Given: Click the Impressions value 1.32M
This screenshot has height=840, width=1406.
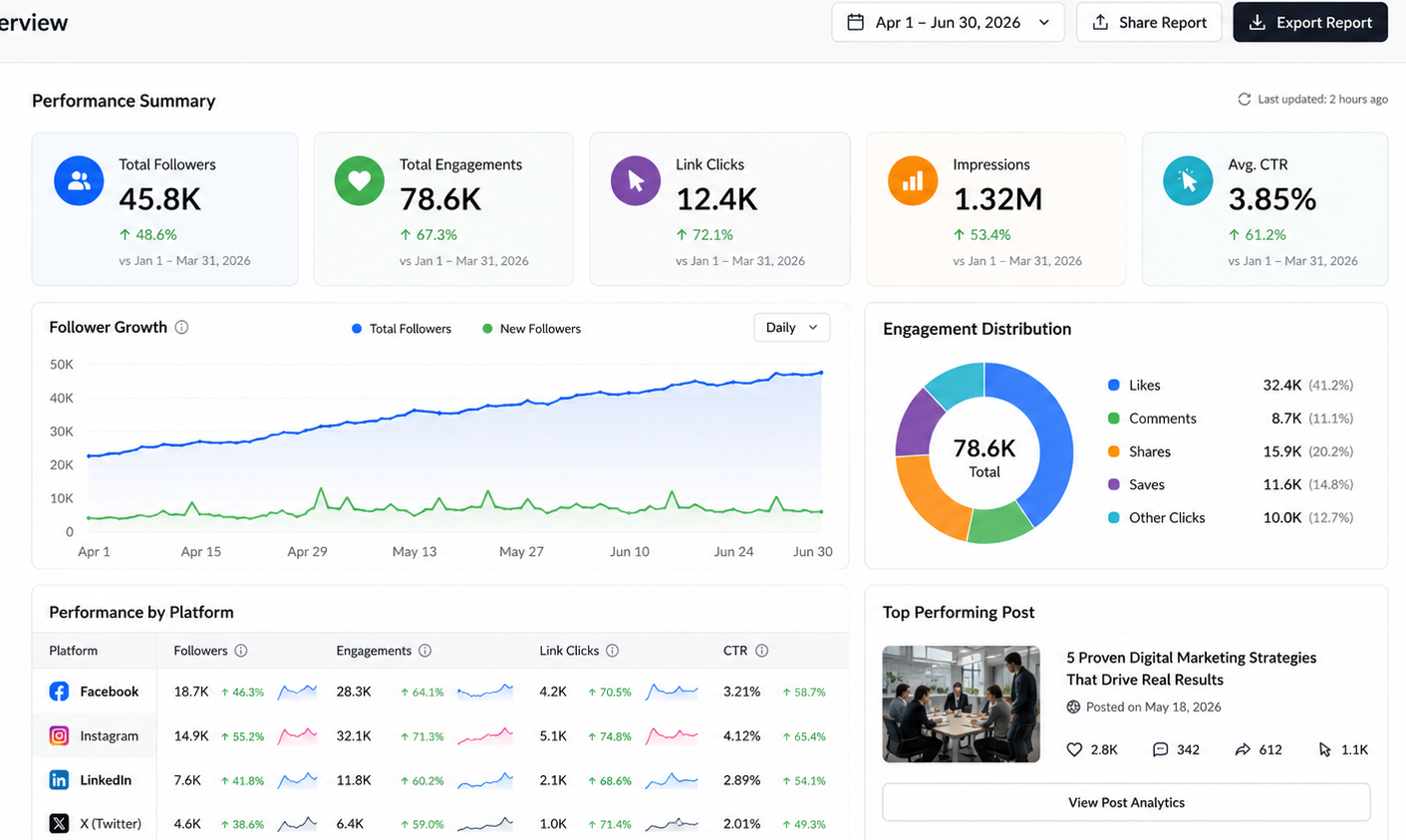Looking at the screenshot, I should coord(997,199).
